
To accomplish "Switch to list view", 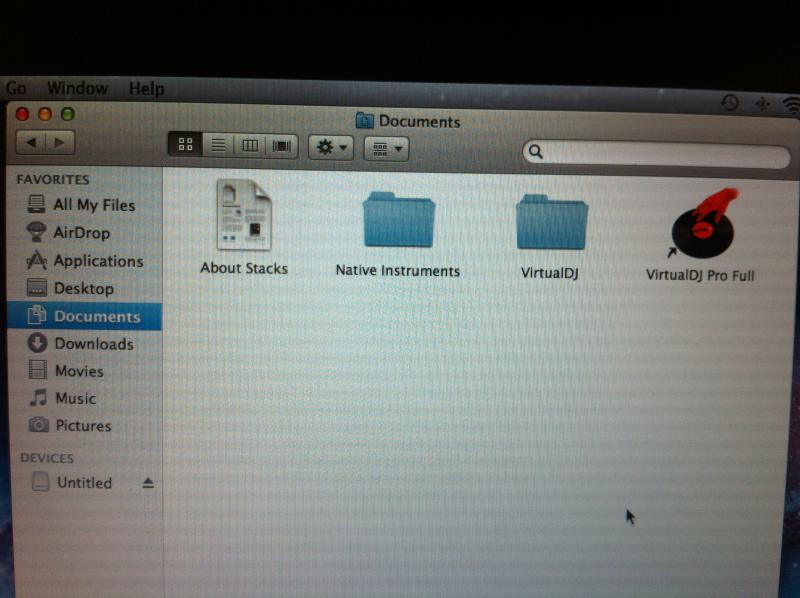I will 218,145.
